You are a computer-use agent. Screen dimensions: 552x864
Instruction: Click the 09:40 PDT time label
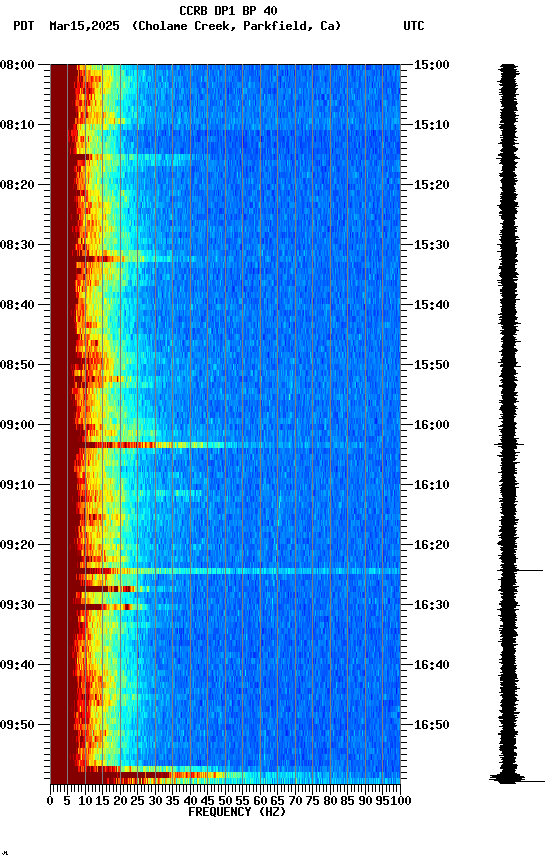pyautogui.click(x=17, y=666)
